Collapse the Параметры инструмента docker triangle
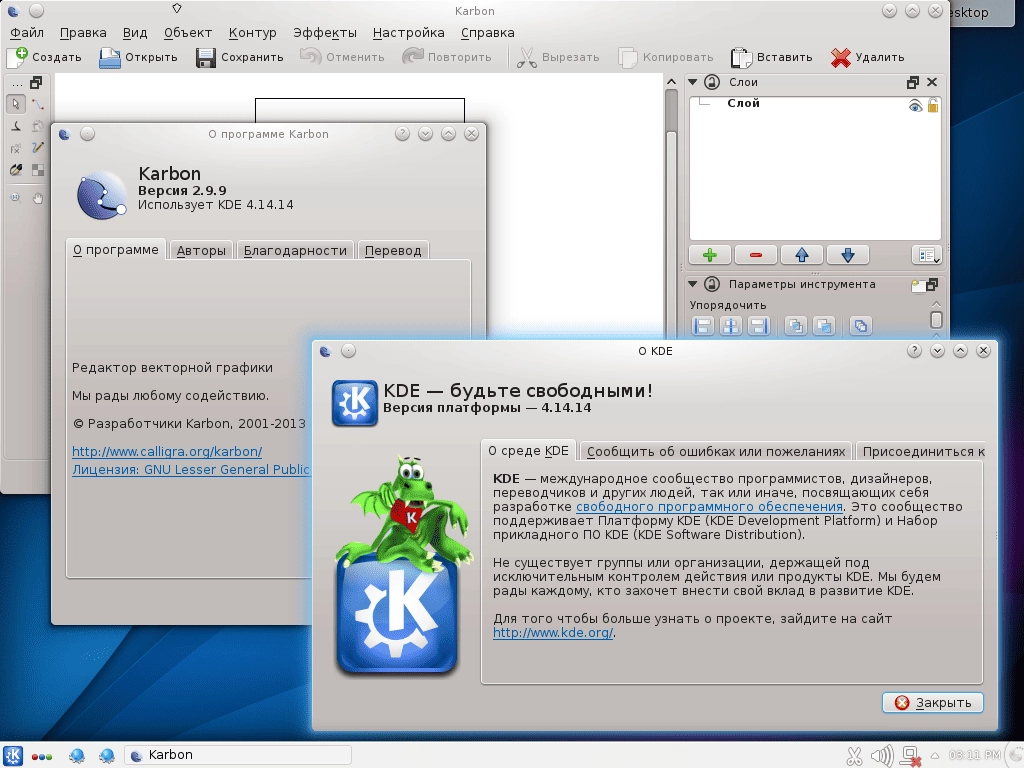Image resolution: width=1024 pixels, height=768 pixels. click(693, 284)
